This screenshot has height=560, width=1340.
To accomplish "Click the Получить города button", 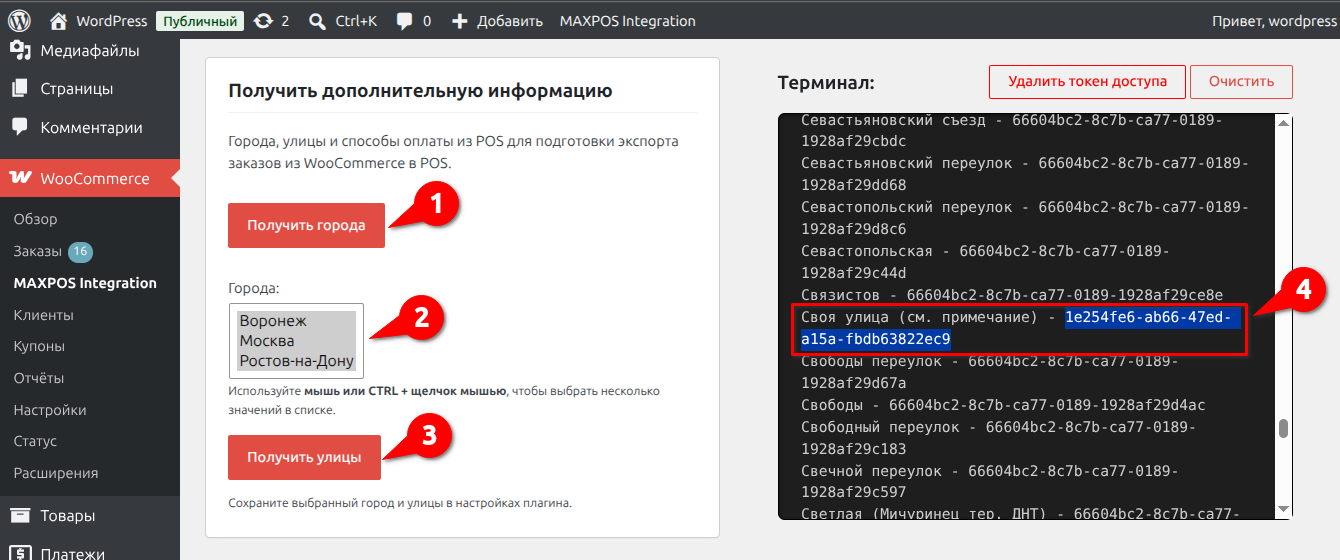I will tap(306, 225).
